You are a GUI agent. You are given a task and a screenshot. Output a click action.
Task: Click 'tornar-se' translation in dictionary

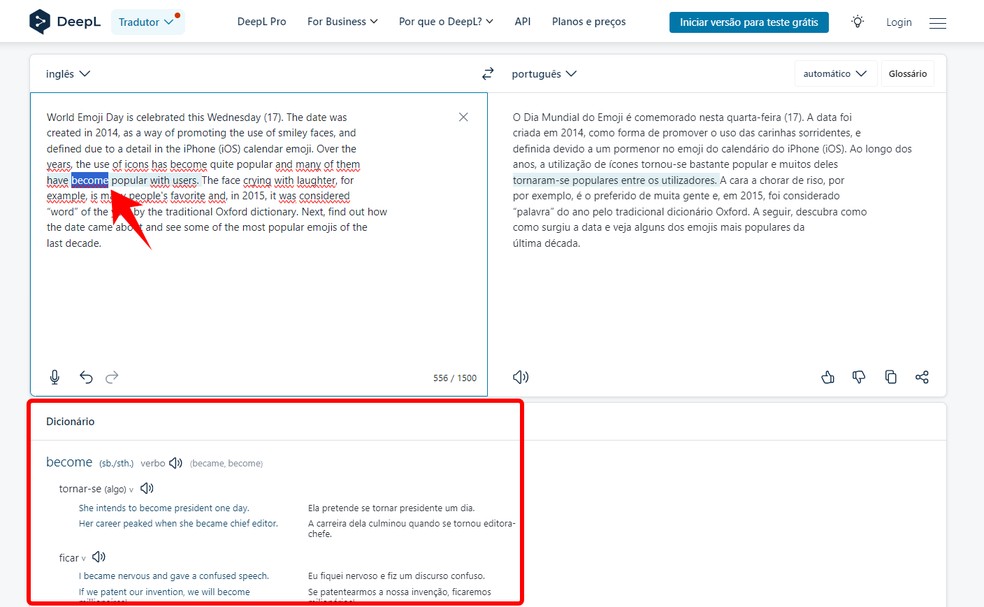(80, 488)
